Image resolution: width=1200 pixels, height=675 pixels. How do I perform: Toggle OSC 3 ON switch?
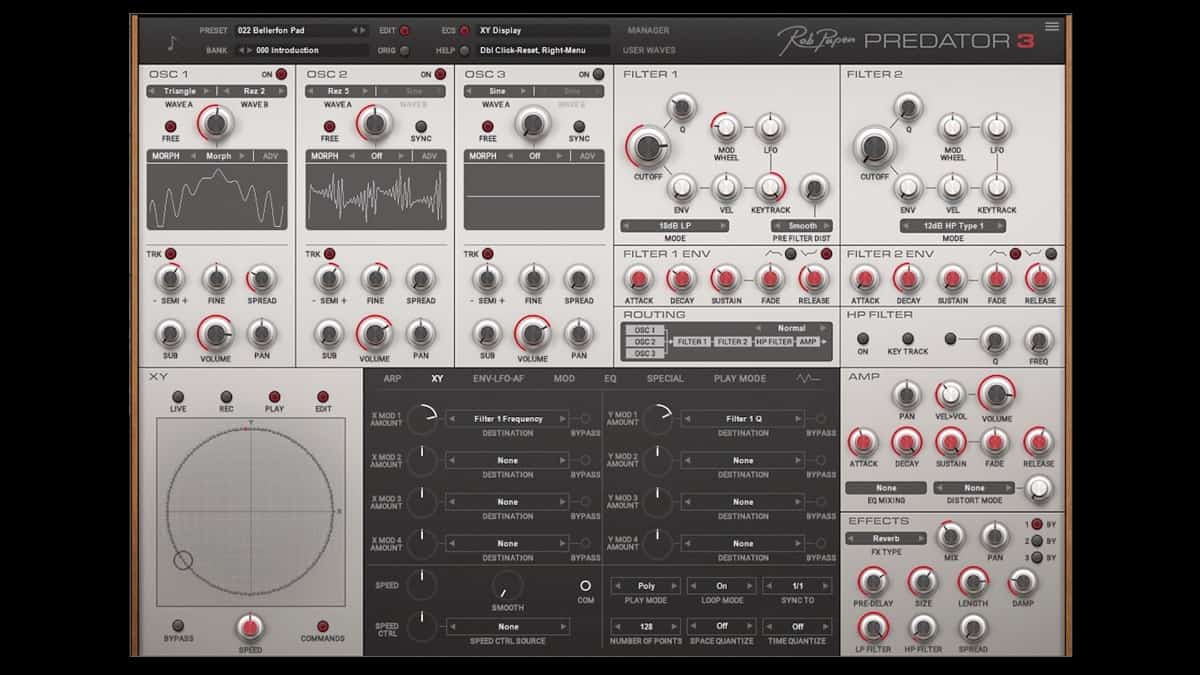point(598,74)
